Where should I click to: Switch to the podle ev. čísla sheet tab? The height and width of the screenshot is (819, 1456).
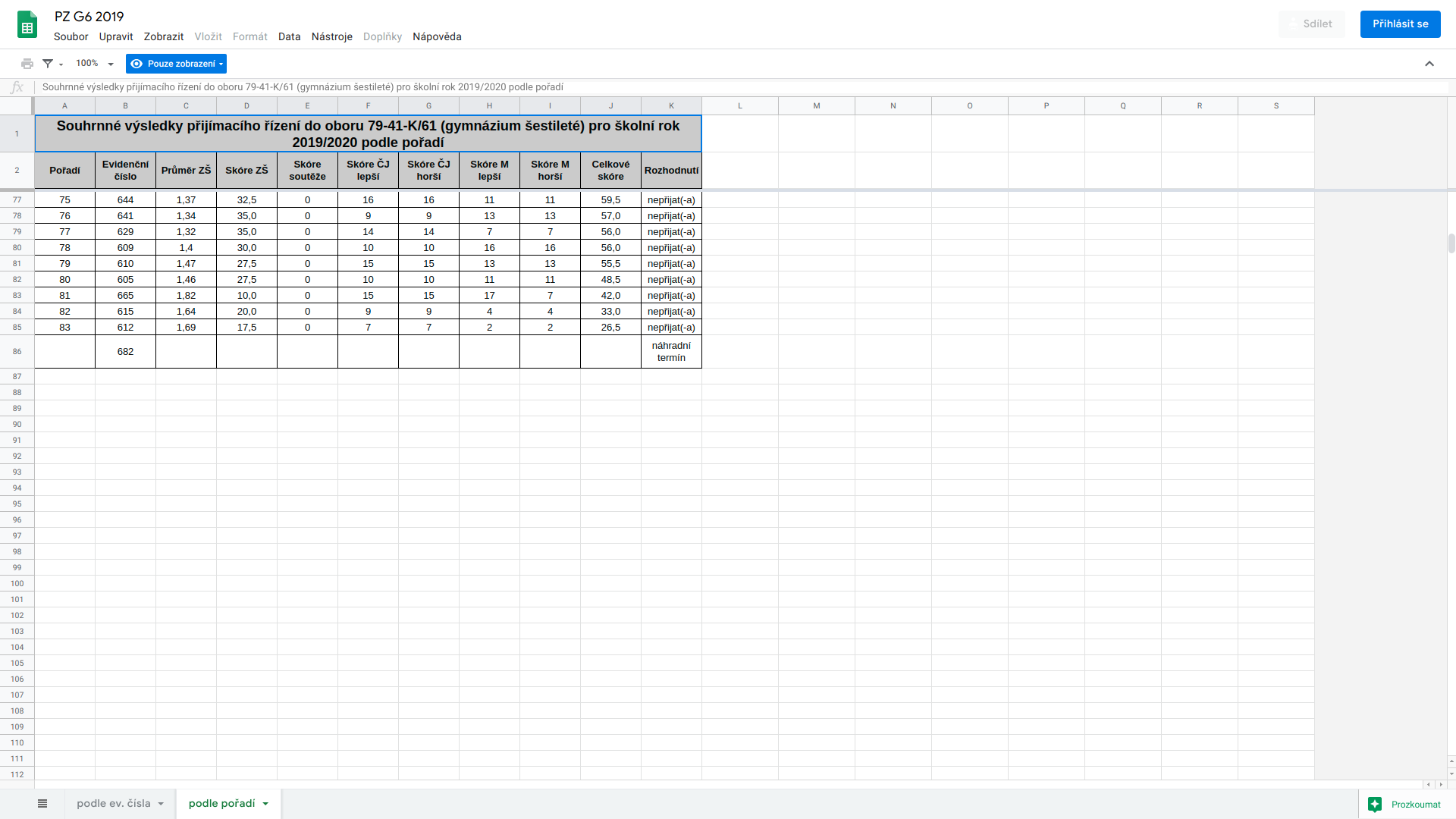114,804
